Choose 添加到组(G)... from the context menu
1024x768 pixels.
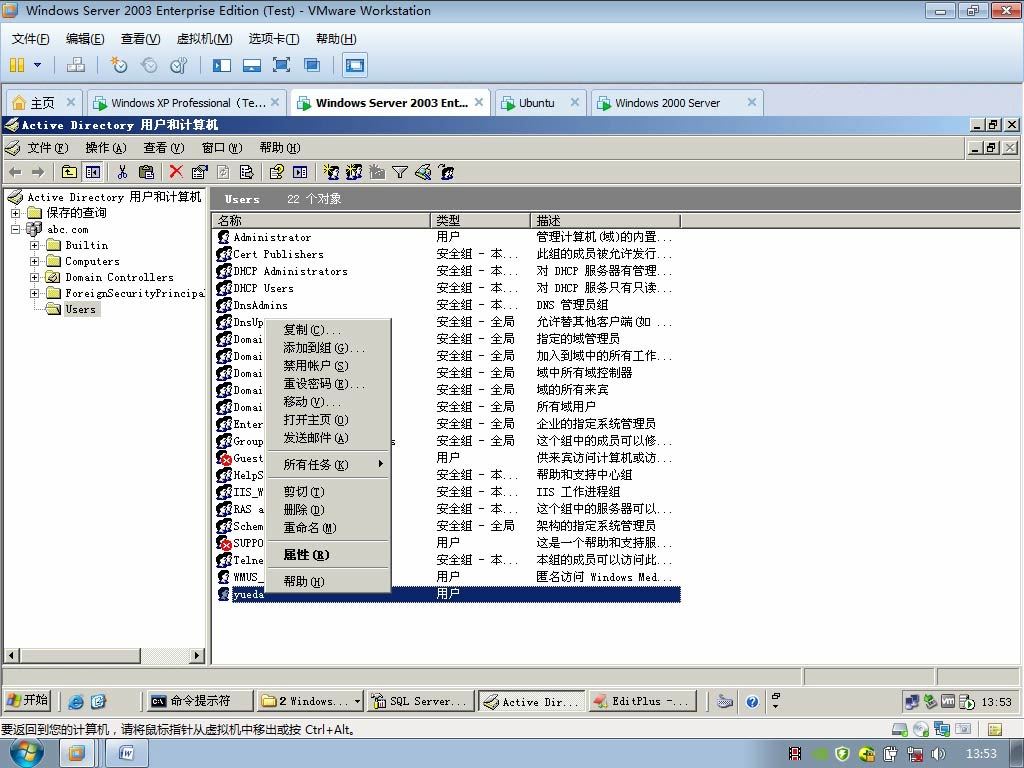tap(328, 348)
